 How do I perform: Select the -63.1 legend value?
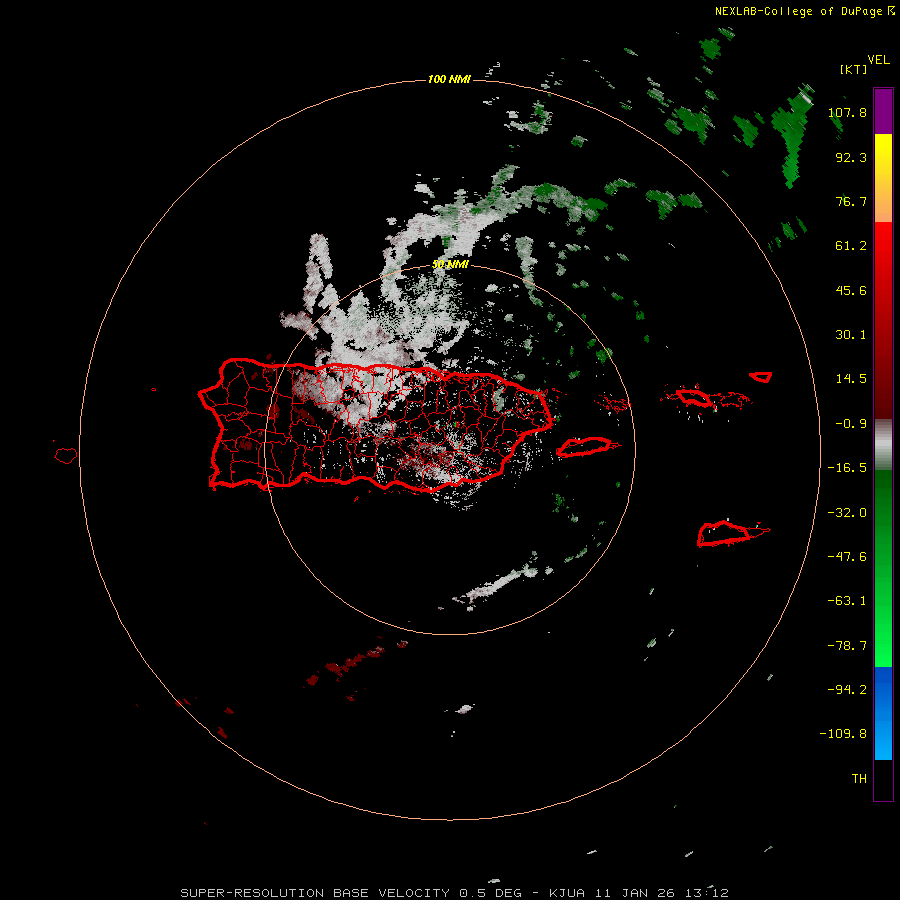coord(847,601)
